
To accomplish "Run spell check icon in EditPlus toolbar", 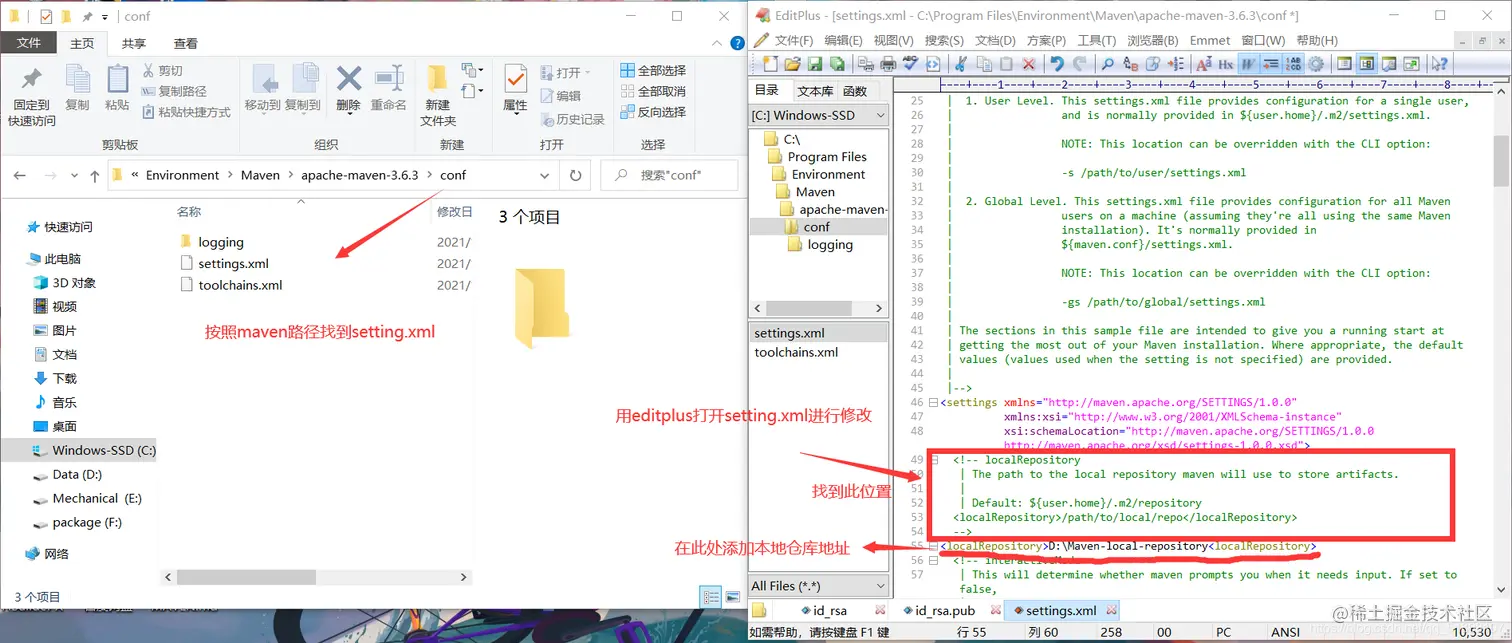I will click(910, 63).
